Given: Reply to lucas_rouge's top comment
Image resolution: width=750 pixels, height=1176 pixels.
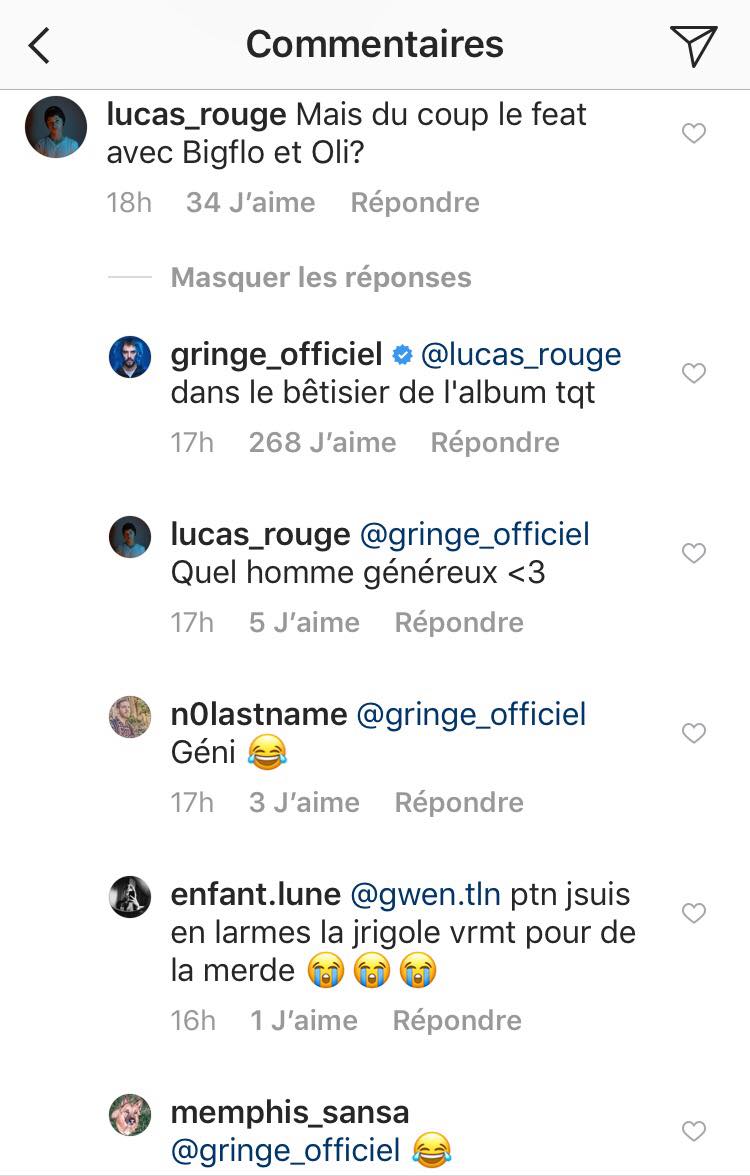Looking at the screenshot, I should pyautogui.click(x=415, y=203).
